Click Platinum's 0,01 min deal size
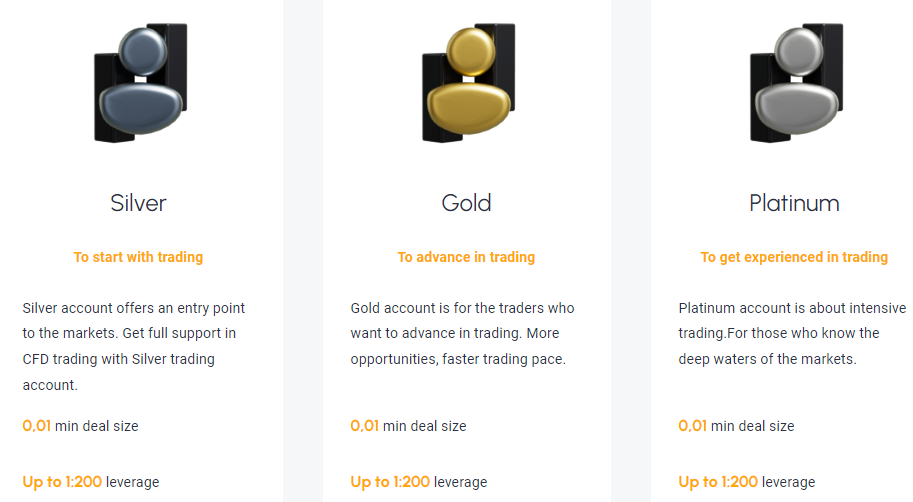Screen dimensions: 913x502 click(736, 426)
